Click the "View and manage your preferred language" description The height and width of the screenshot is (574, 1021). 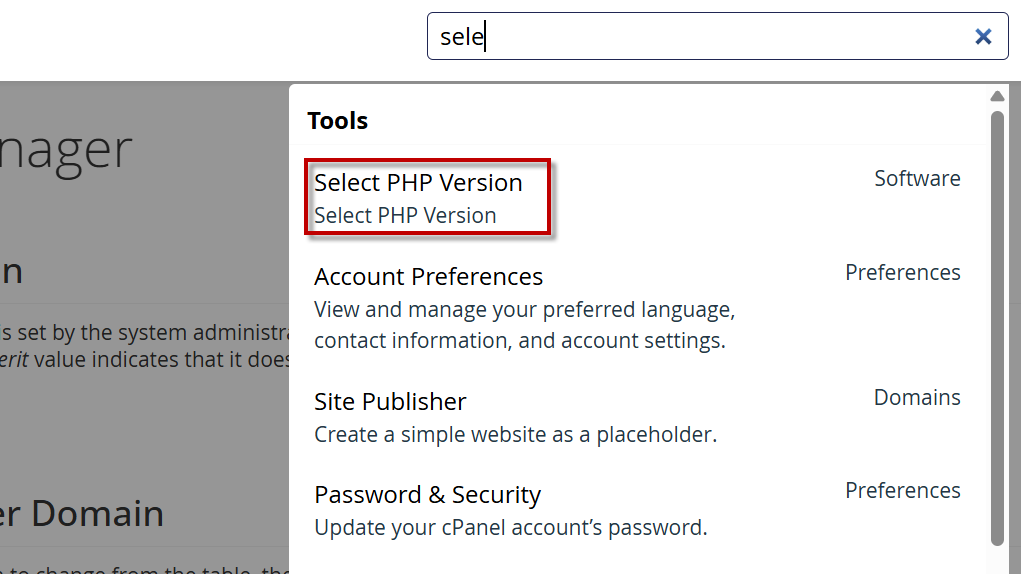click(x=524, y=310)
